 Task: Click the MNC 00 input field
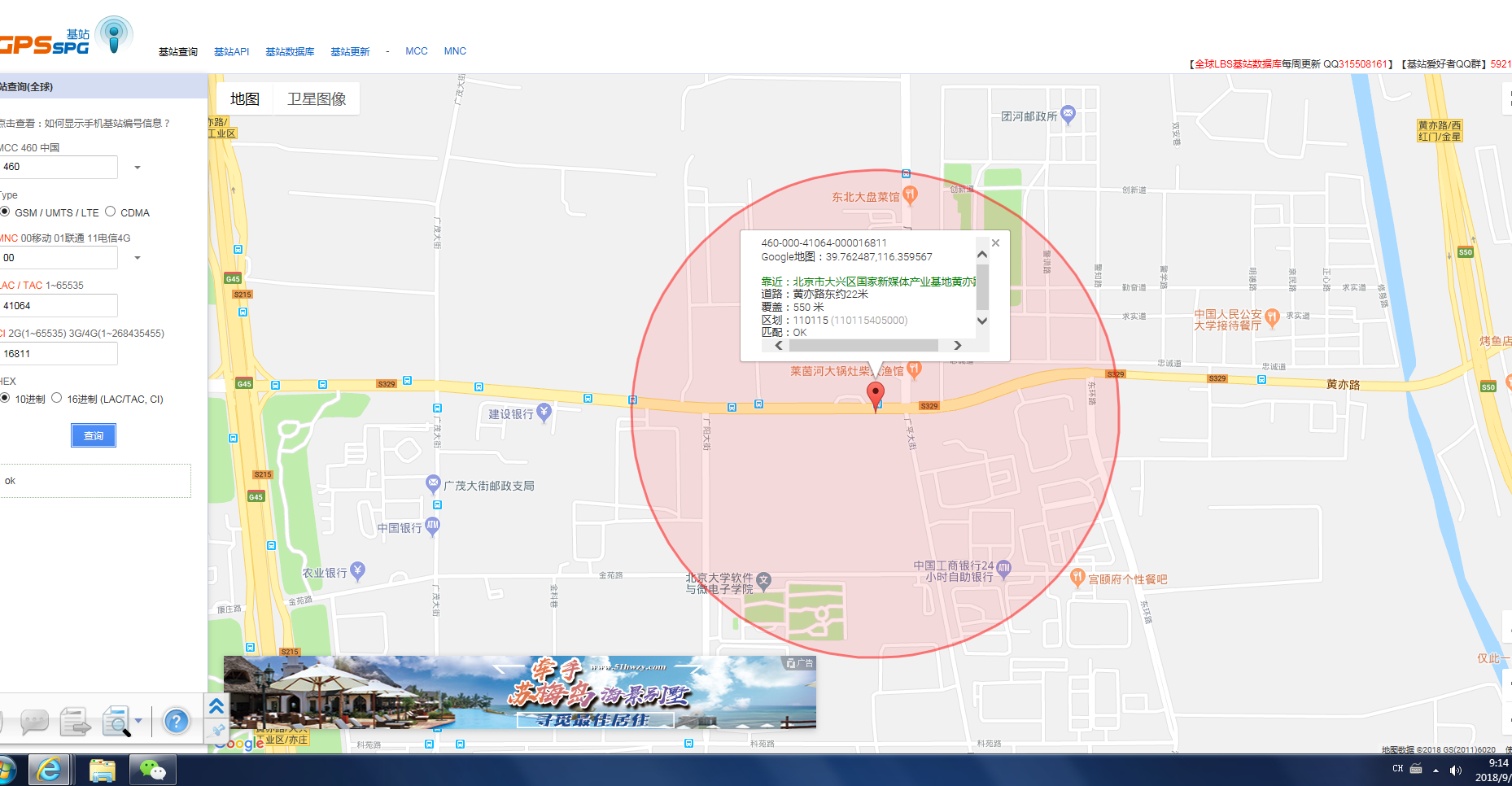pos(59,258)
